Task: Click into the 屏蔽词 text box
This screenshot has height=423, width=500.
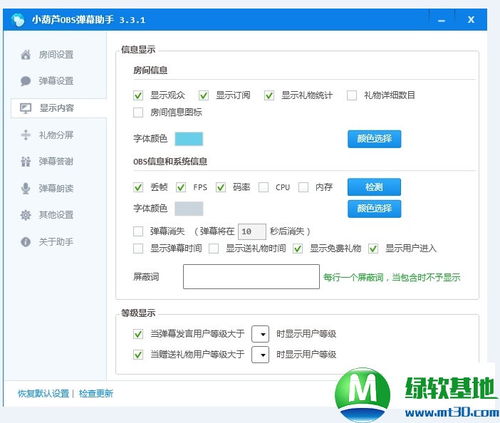Action: pos(251,277)
